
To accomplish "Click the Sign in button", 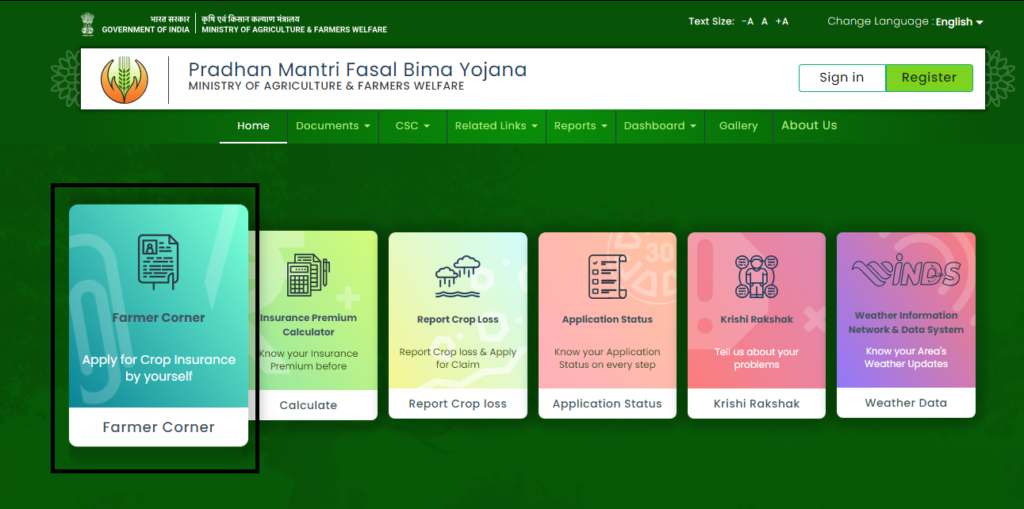I will pos(842,78).
